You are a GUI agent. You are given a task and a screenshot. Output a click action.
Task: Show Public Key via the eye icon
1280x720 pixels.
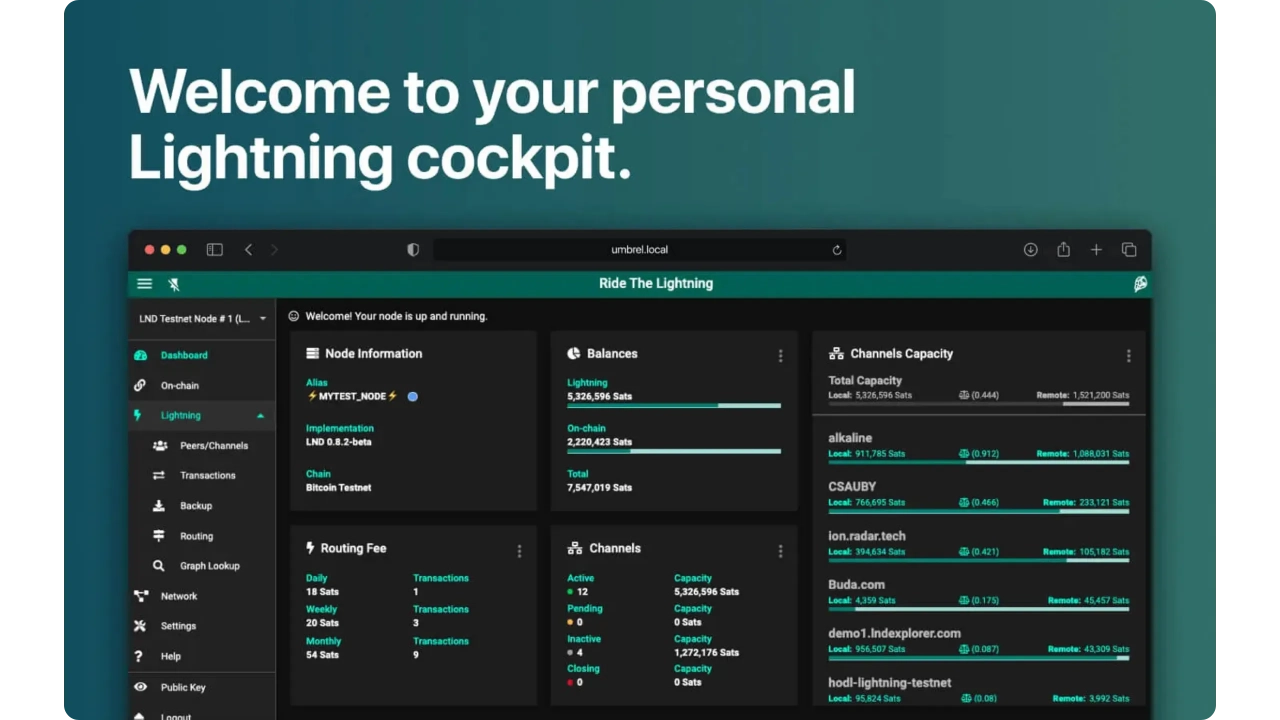point(141,687)
